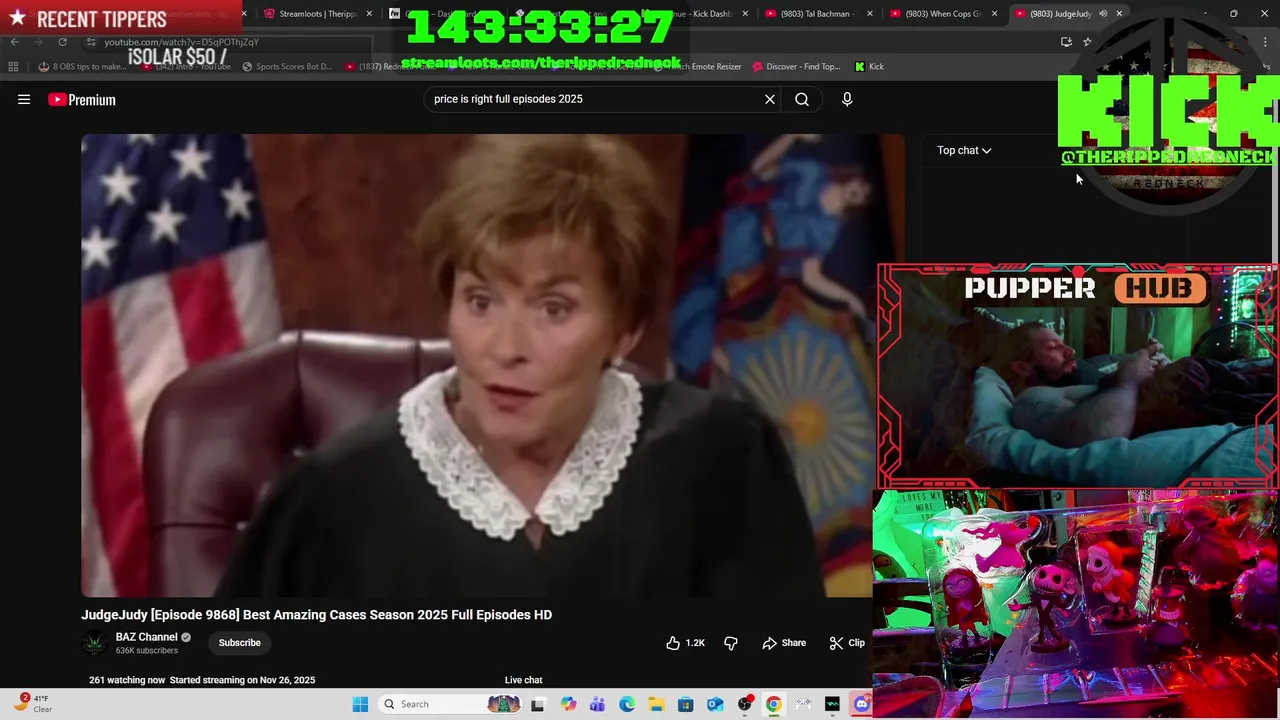Select the Live chat tab
Image resolution: width=1280 pixels, height=720 pixels.
(x=523, y=680)
